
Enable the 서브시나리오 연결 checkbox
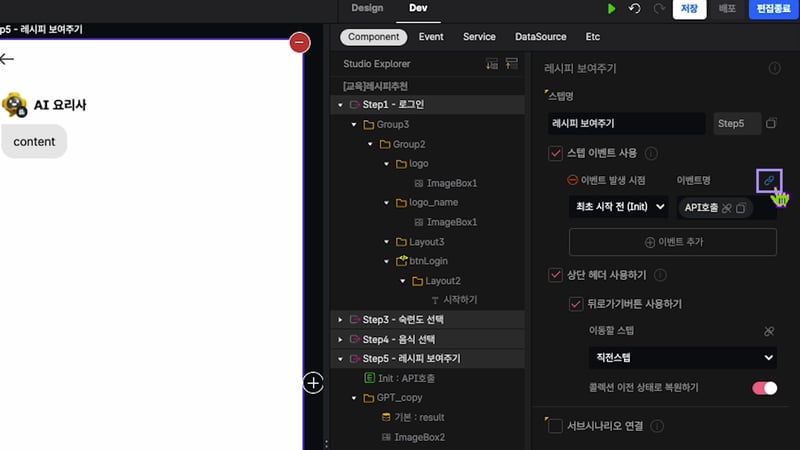(x=556, y=426)
